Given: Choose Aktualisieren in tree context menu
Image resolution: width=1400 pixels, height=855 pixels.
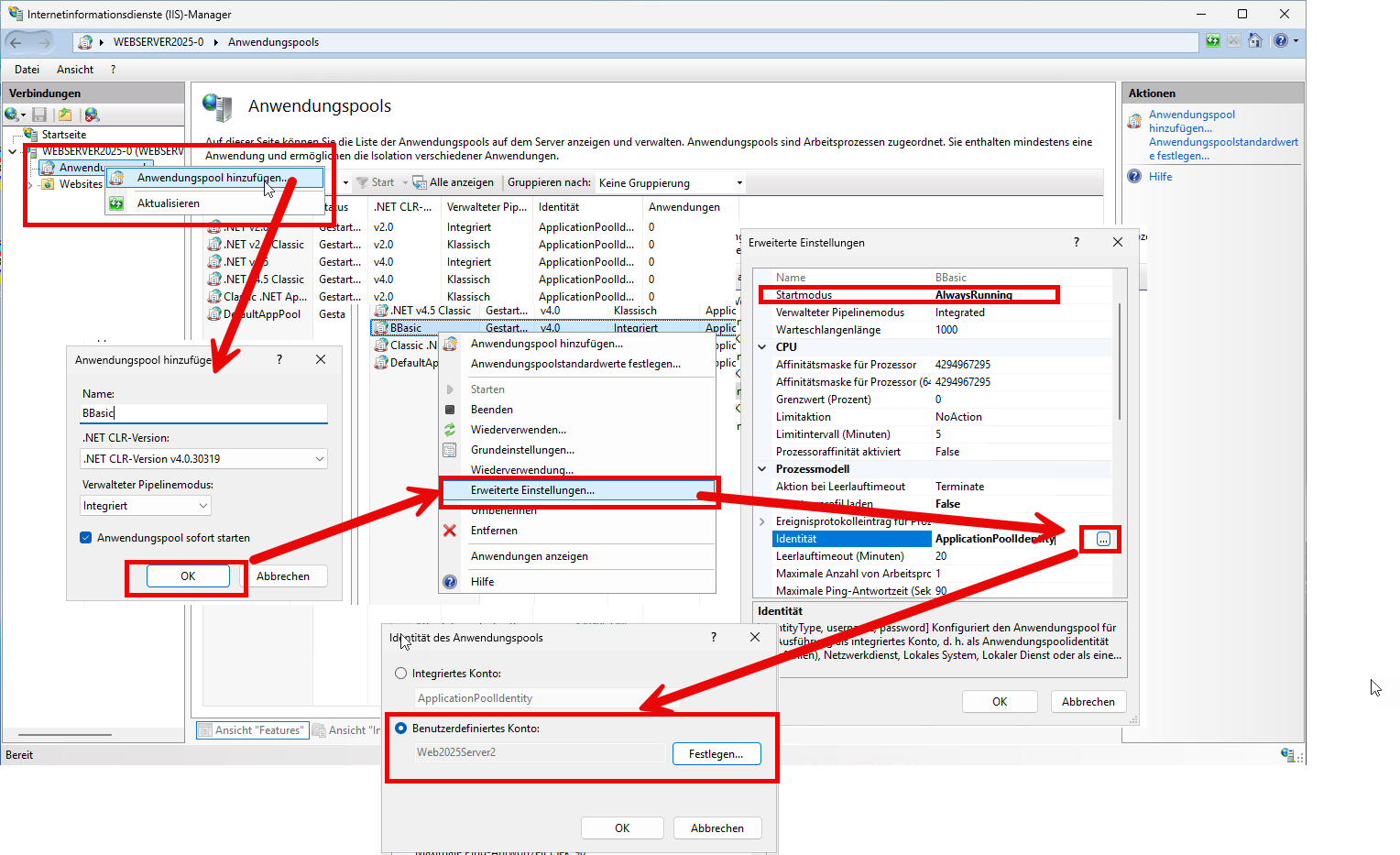Looking at the screenshot, I should point(169,203).
